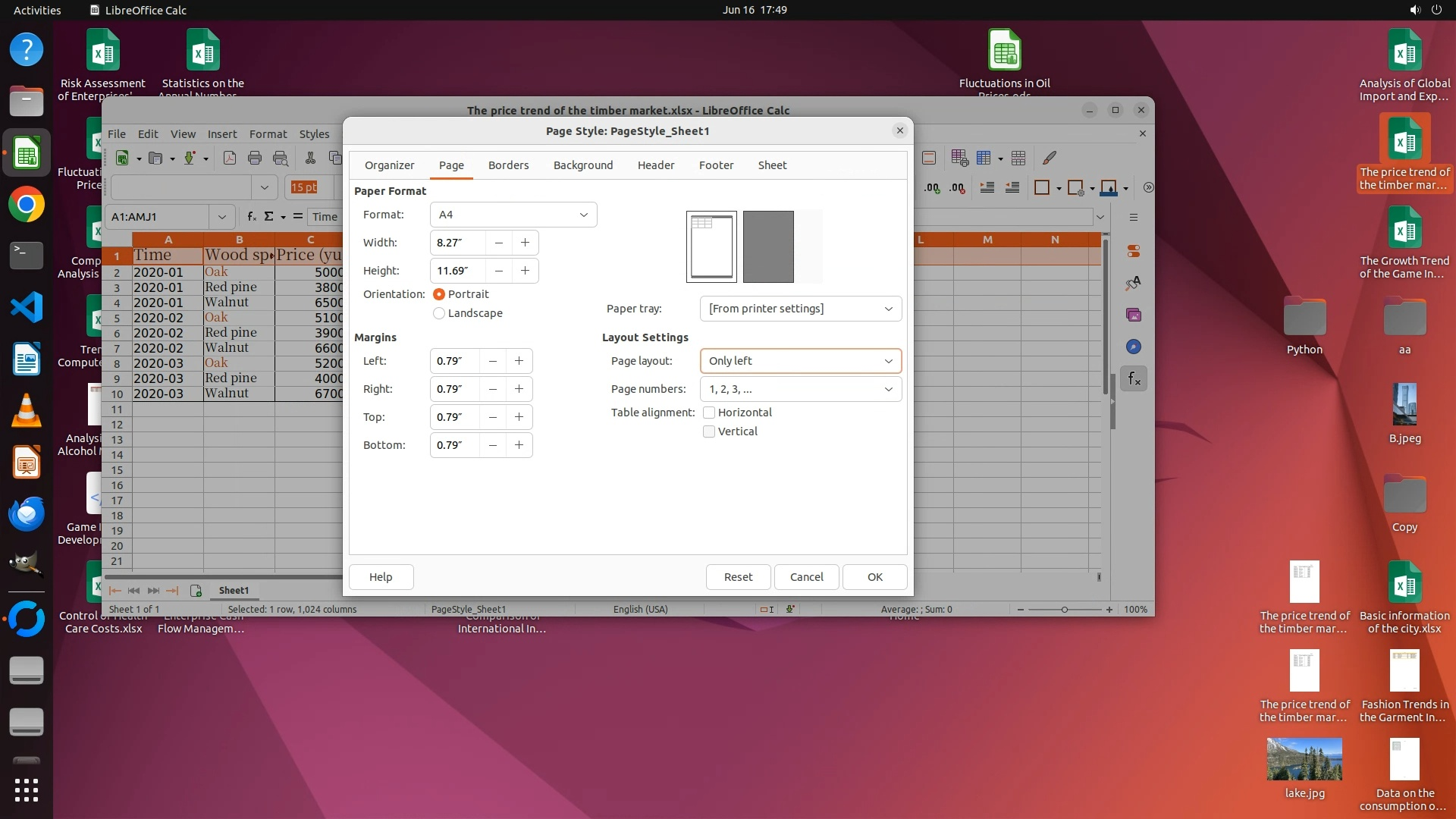
Task: Click the Function Wizard fx icon
Action: tap(252, 217)
